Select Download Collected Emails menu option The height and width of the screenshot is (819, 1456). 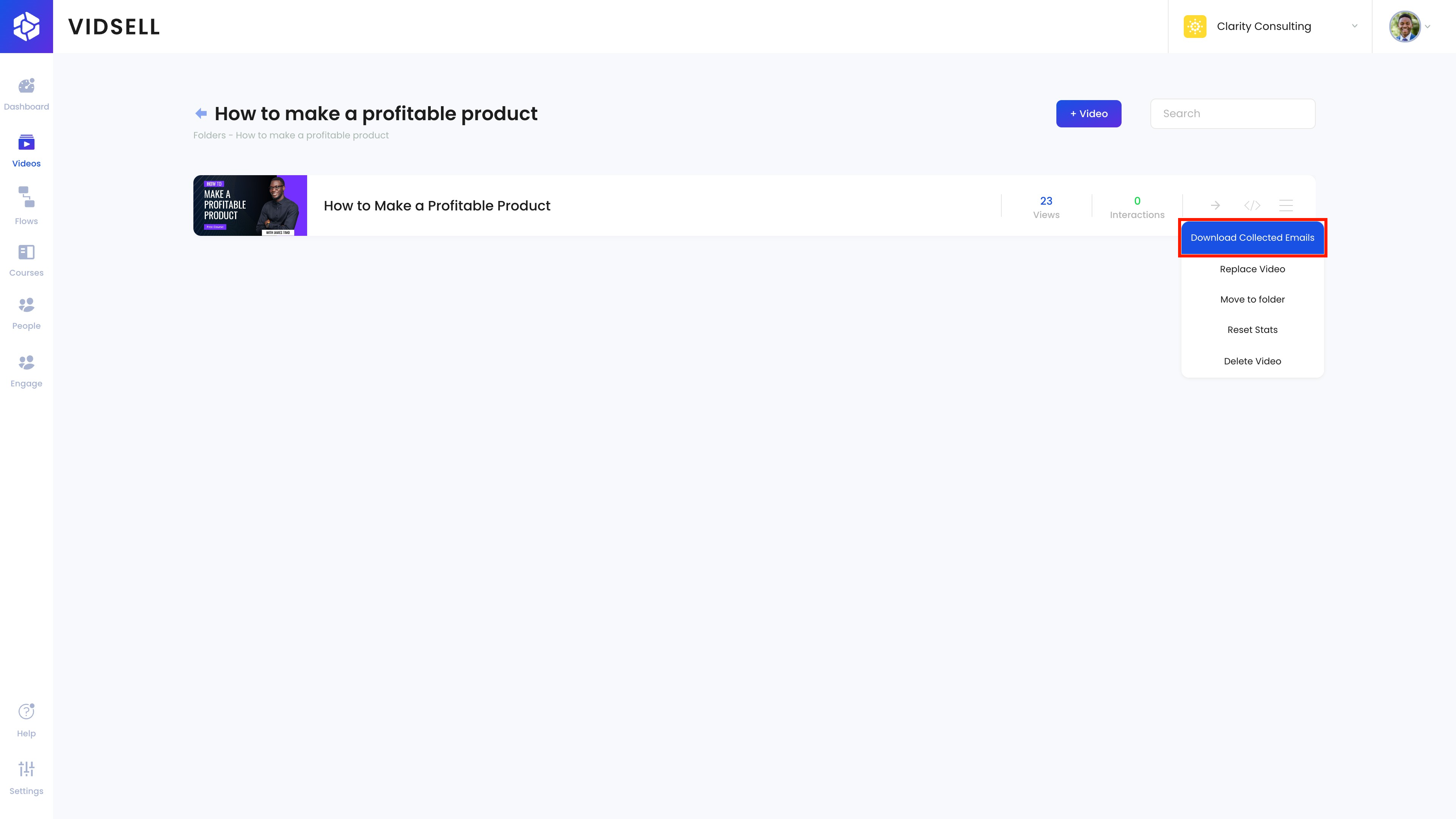(x=1252, y=238)
